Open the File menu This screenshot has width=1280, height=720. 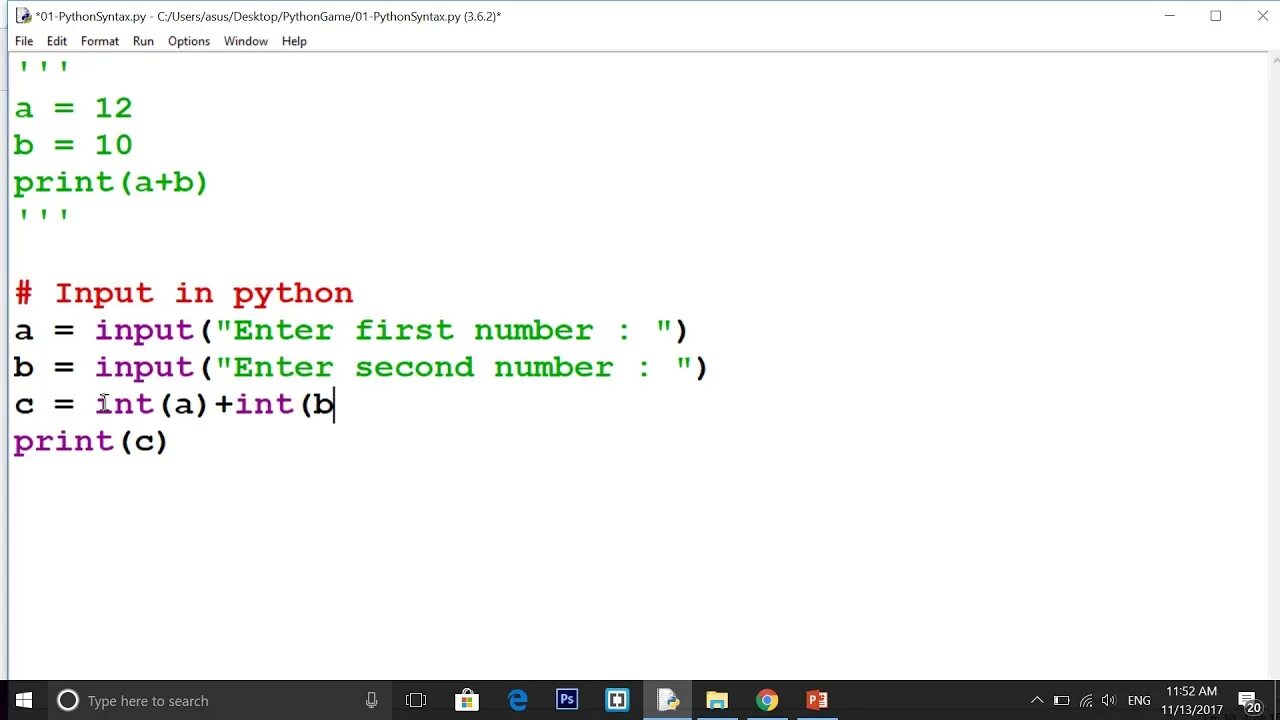coord(24,41)
